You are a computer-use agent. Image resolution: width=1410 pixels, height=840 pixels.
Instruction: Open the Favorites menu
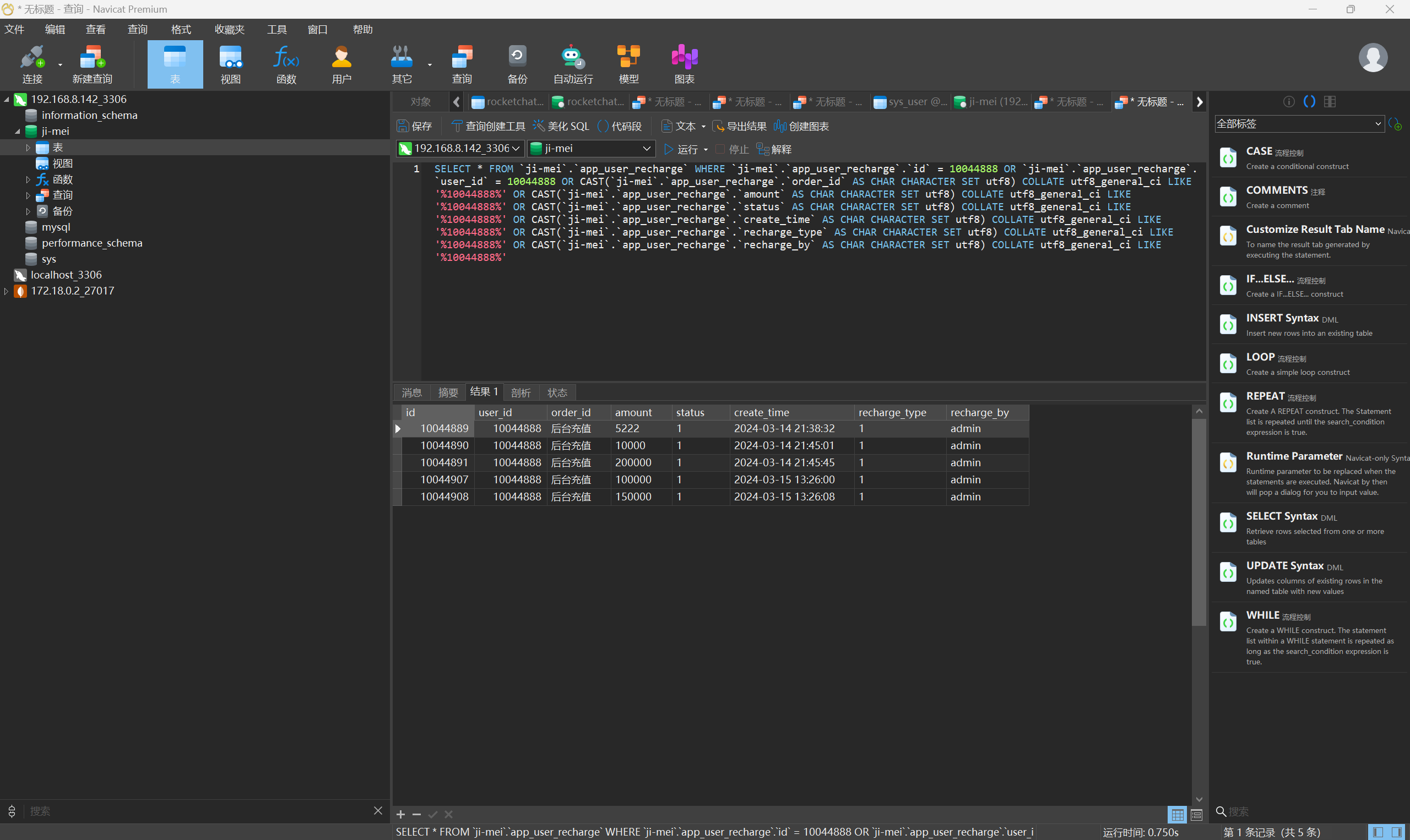[x=229, y=29]
